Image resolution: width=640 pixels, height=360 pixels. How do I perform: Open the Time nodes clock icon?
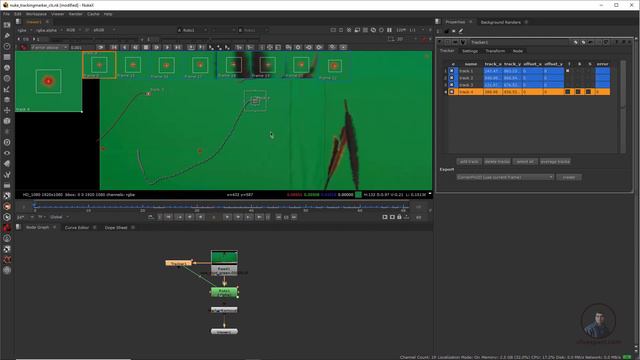coord(7,46)
